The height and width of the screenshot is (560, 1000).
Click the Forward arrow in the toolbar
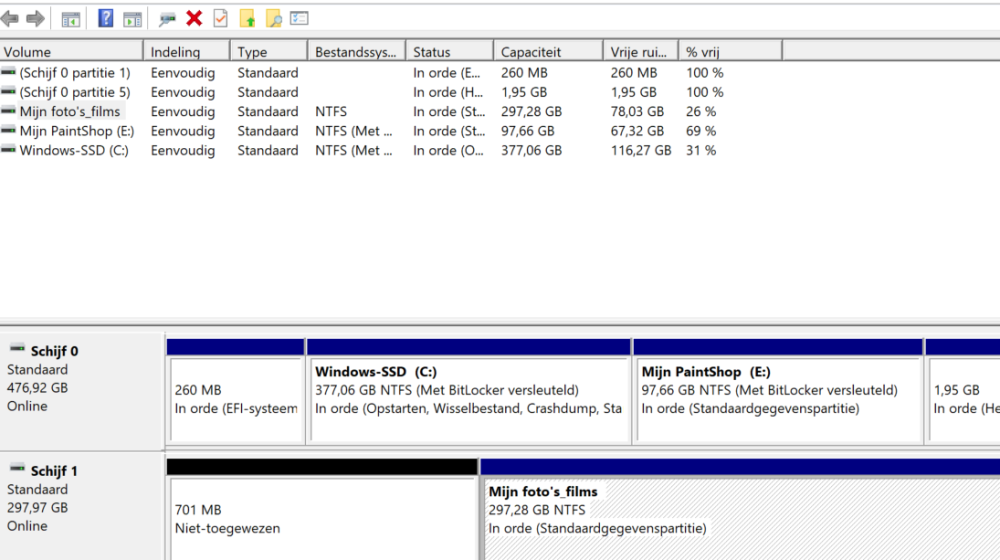[35, 18]
